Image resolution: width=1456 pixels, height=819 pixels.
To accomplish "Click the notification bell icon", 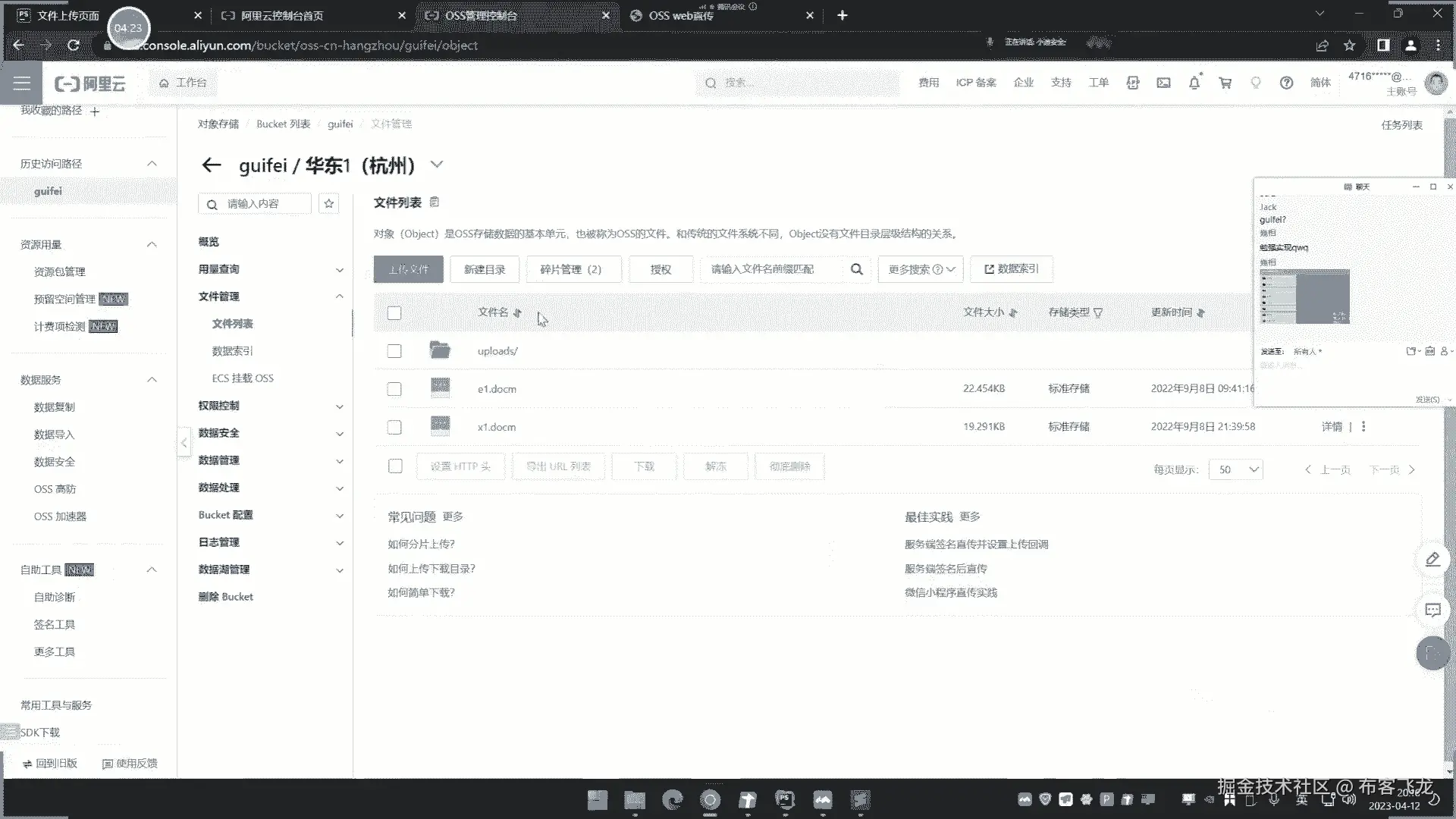I will point(1194,83).
